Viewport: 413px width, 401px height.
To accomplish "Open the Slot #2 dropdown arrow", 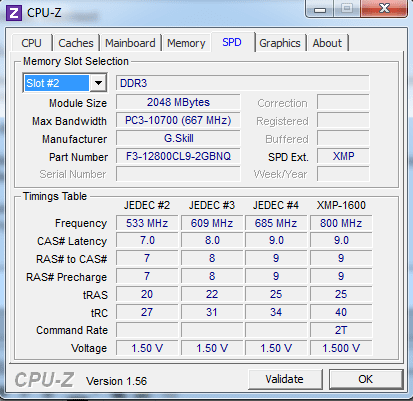I will click(x=98, y=83).
